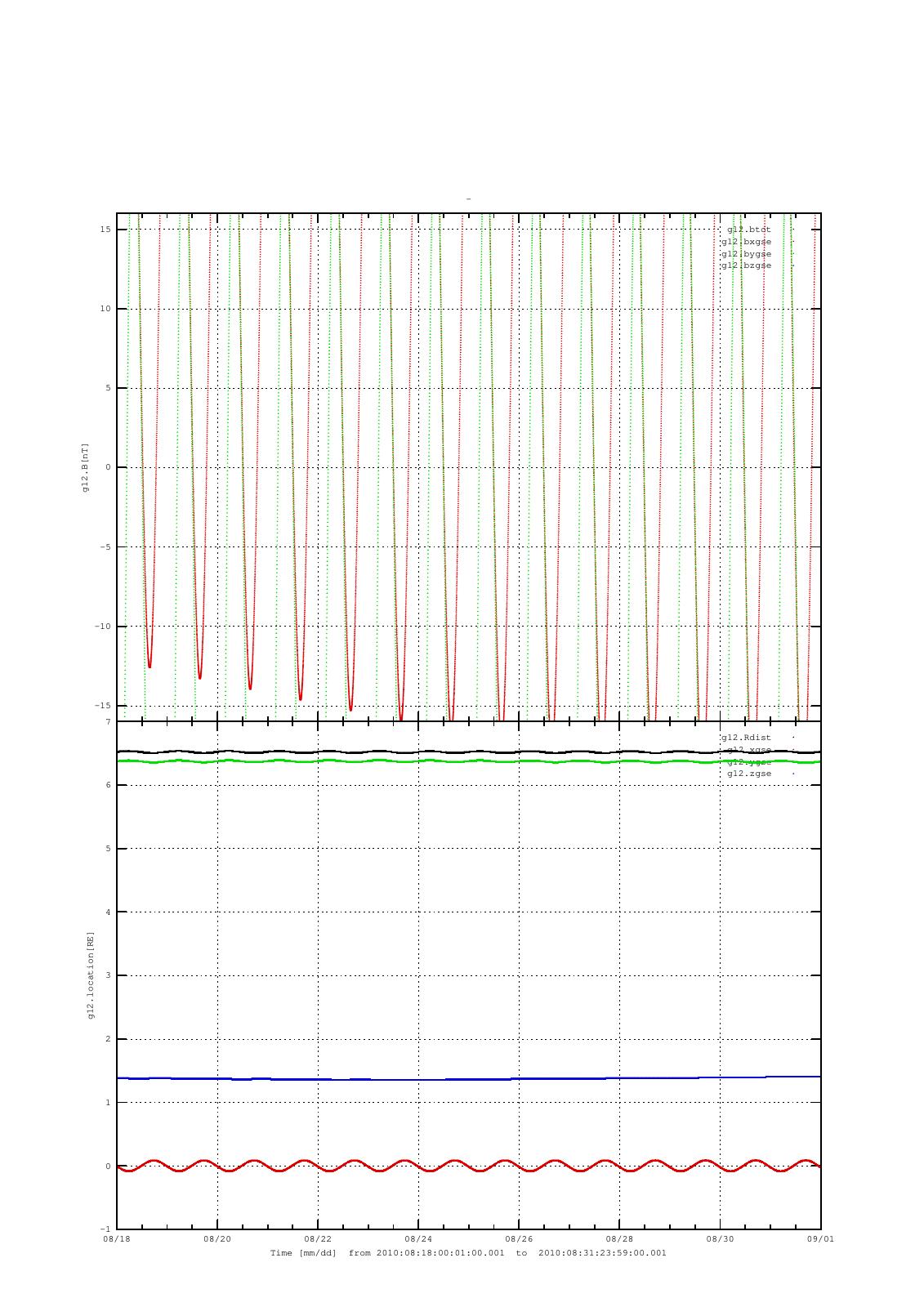This screenshot has height=1307, width=924.
Task: Click the g12.btot legend entry
Action: (x=749, y=230)
